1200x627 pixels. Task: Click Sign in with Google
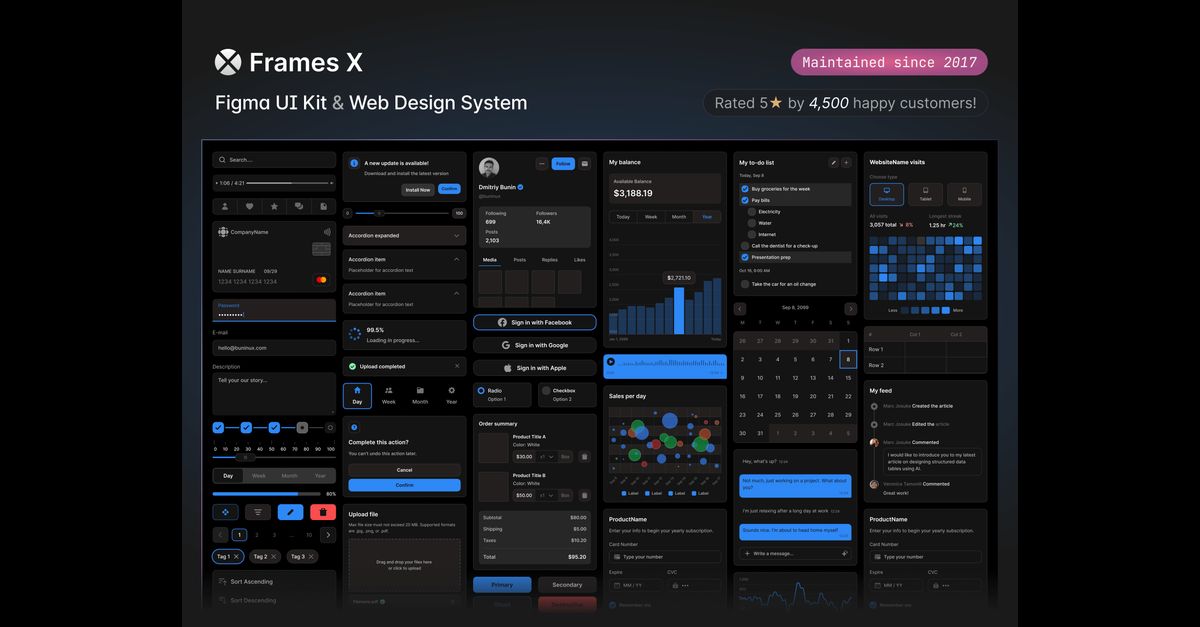pyautogui.click(x=534, y=343)
